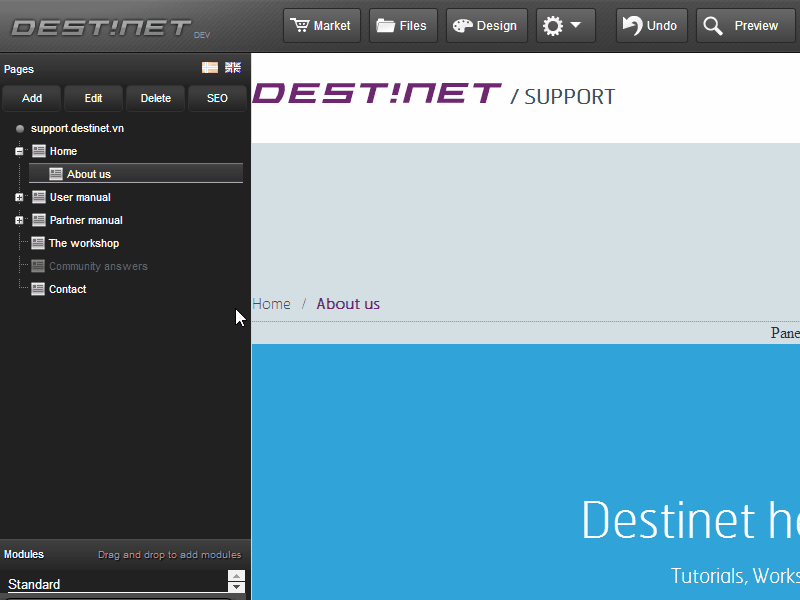Select the greyed Community answers page

tap(97, 266)
